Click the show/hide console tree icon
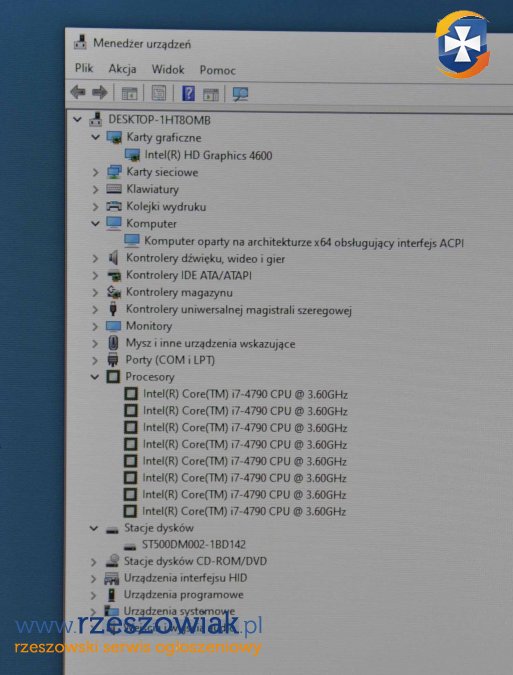The width and height of the screenshot is (513, 675). pyautogui.click(x=130, y=93)
